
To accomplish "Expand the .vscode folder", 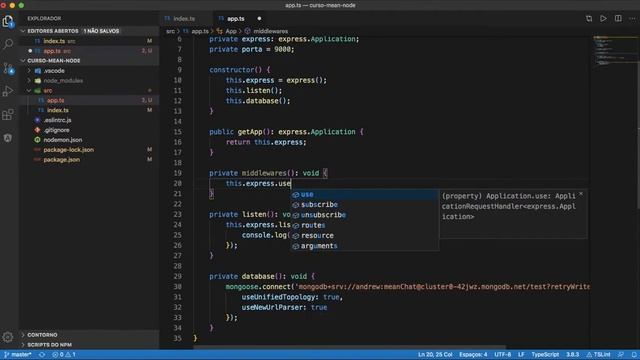I will 54,71.
